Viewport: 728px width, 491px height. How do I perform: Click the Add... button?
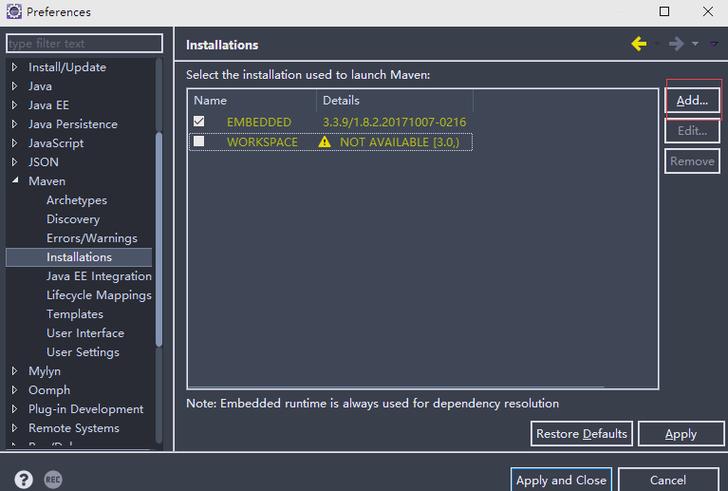coord(692,100)
